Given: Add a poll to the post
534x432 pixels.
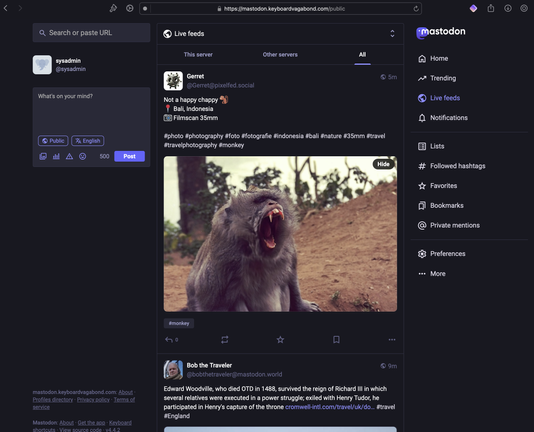Looking at the screenshot, I should tap(56, 156).
